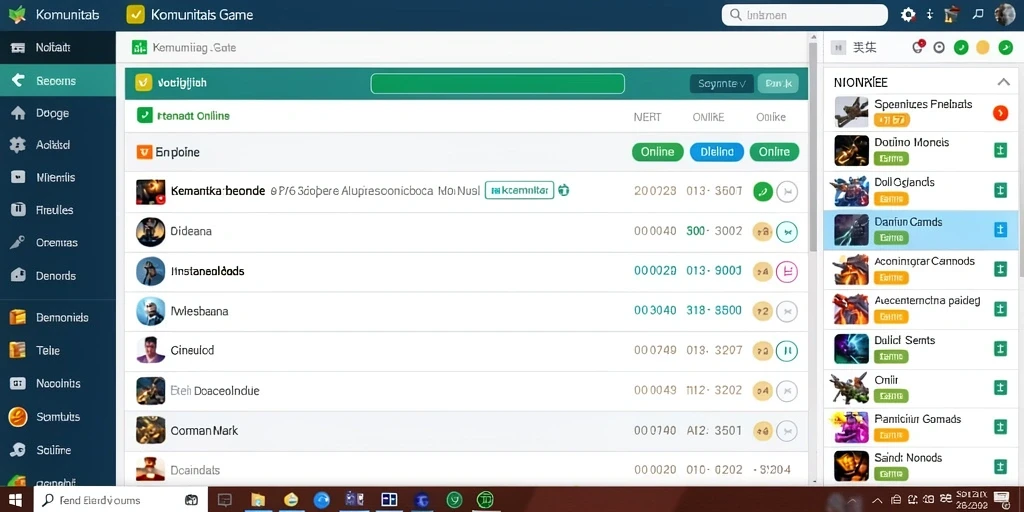Open the search field in the top bar
The height and width of the screenshot is (512, 1024).
click(x=804, y=15)
